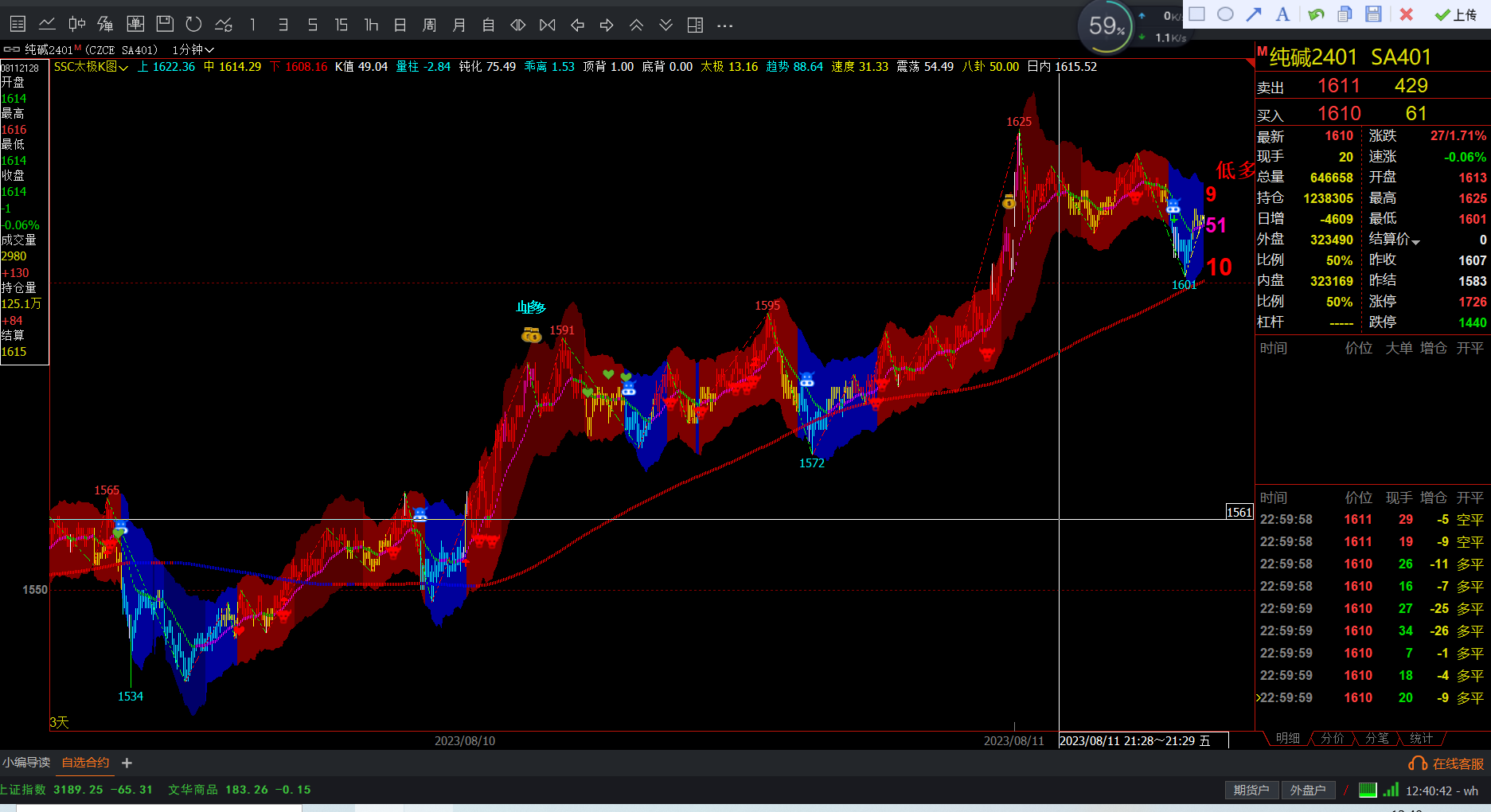Click the horizontal compress chart icon
This screenshot has height=812, width=1491.
coord(518,25)
